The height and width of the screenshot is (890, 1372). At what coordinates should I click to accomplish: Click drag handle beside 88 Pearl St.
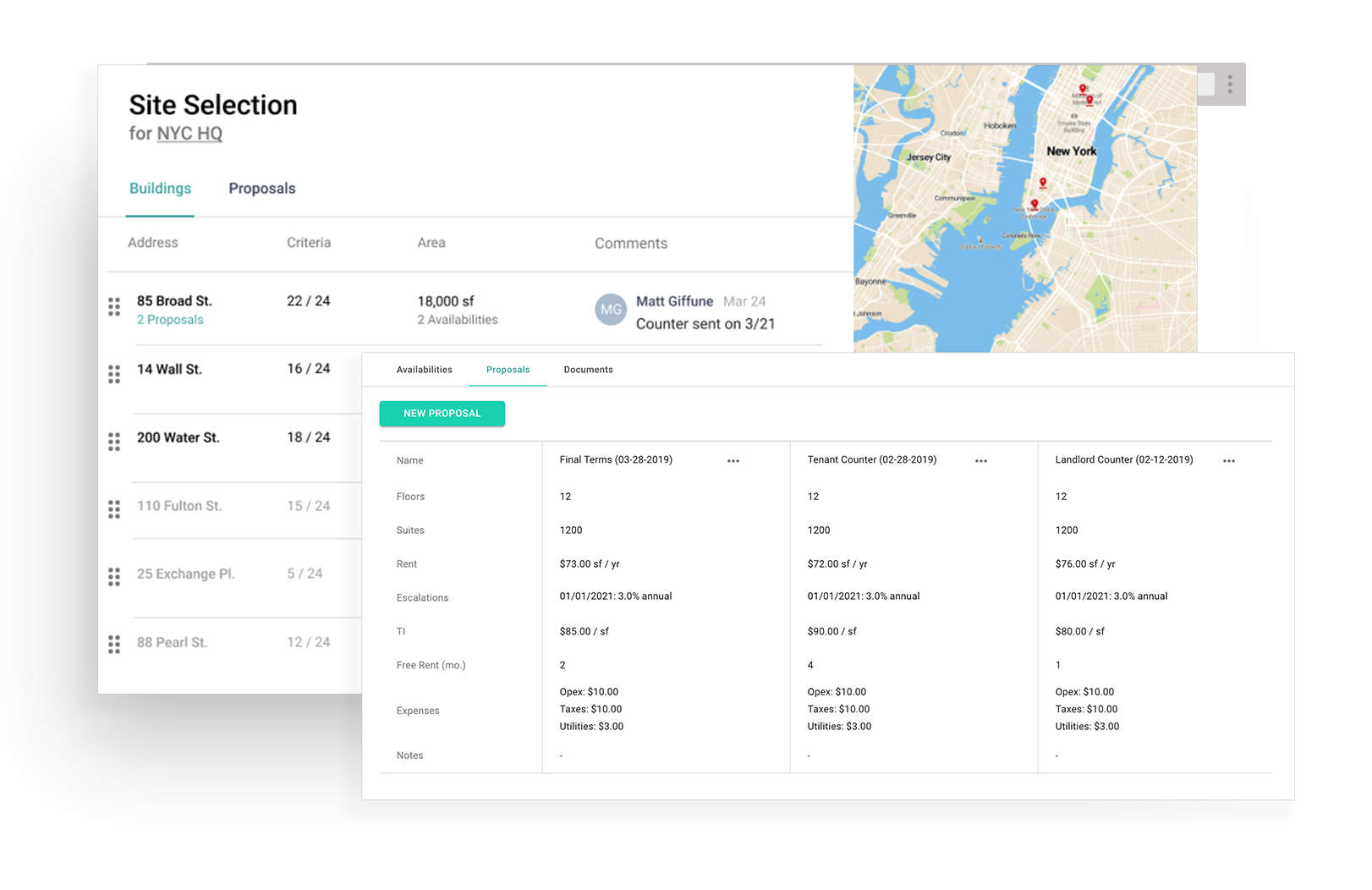click(x=114, y=645)
